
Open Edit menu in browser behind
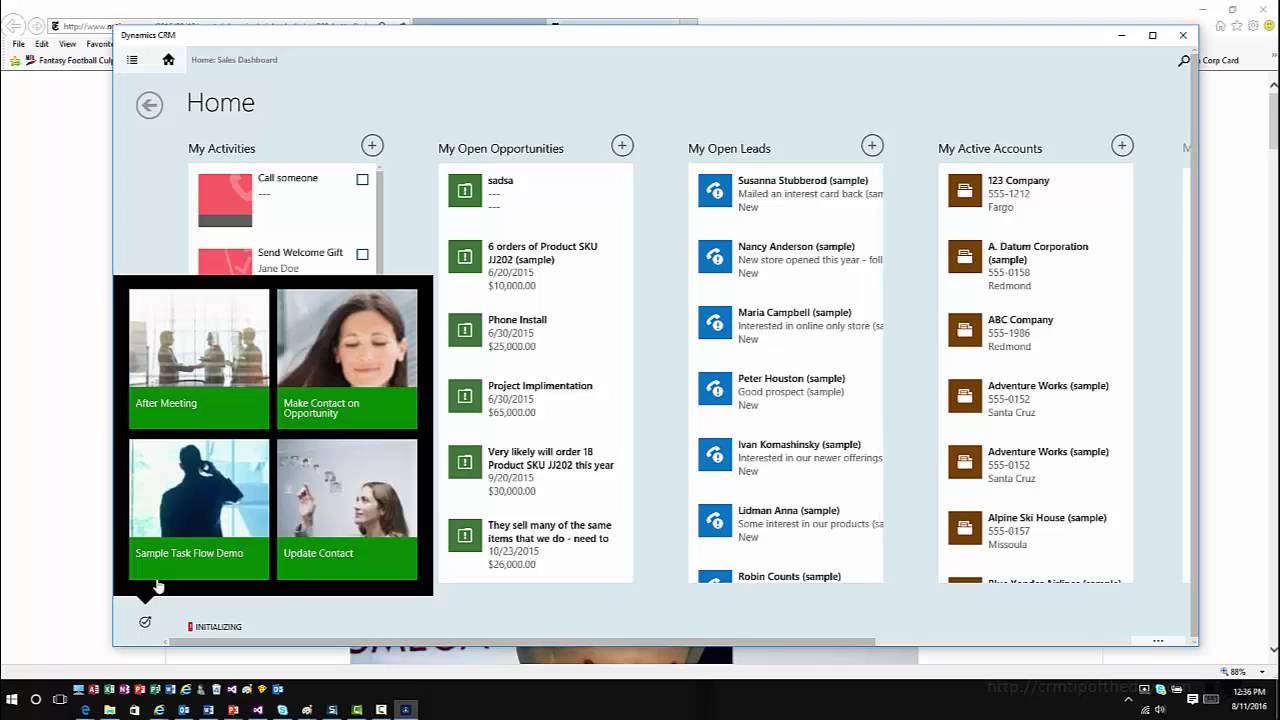click(42, 44)
